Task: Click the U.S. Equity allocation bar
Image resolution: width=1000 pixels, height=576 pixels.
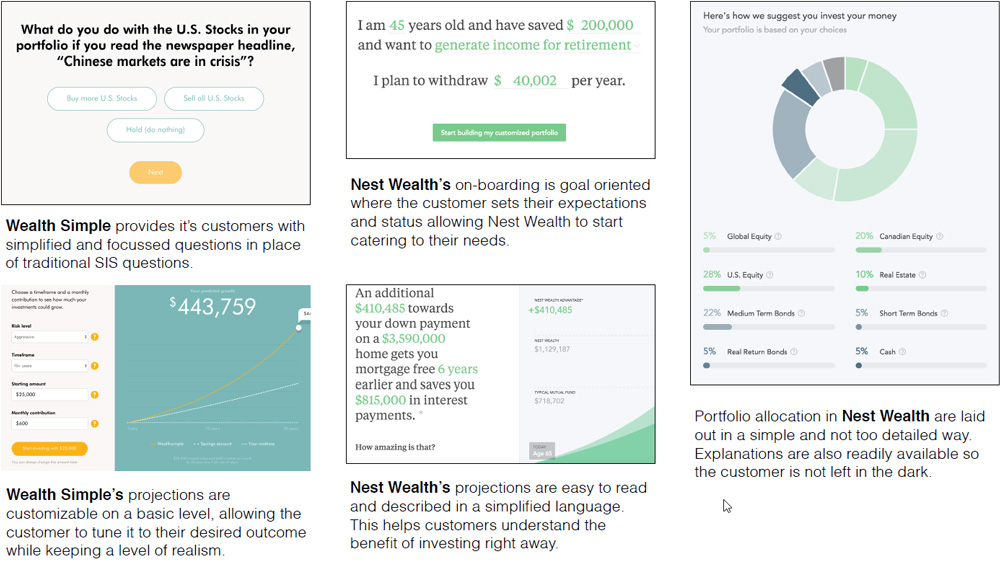Action: (x=768, y=289)
